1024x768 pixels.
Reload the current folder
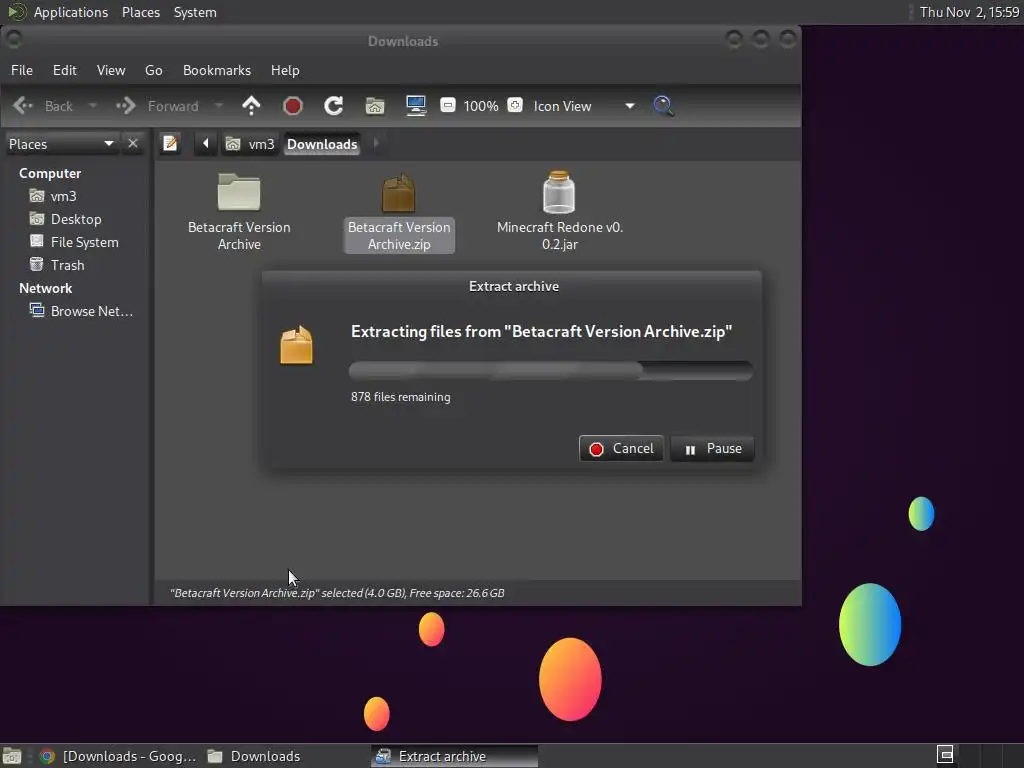[x=334, y=106]
